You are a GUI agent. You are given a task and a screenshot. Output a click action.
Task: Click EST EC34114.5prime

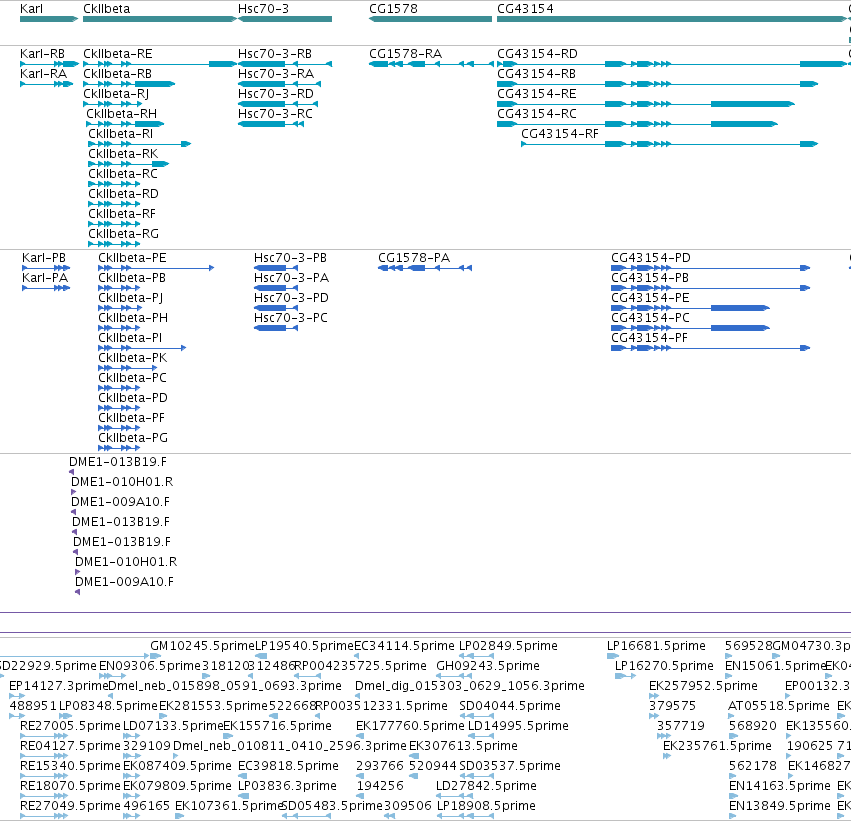(x=404, y=646)
